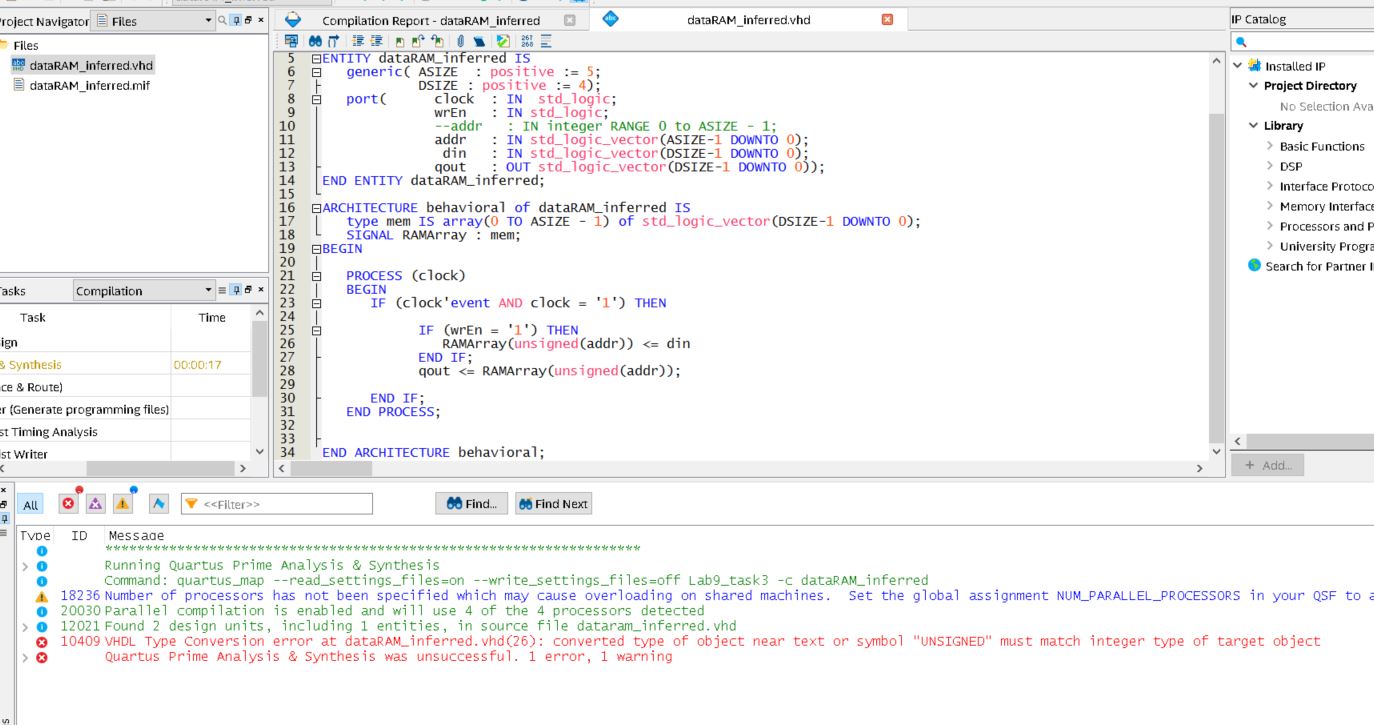Click the flag icon in the Messages toolbar
The height and width of the screenshot is (725, 1374).
160,503
